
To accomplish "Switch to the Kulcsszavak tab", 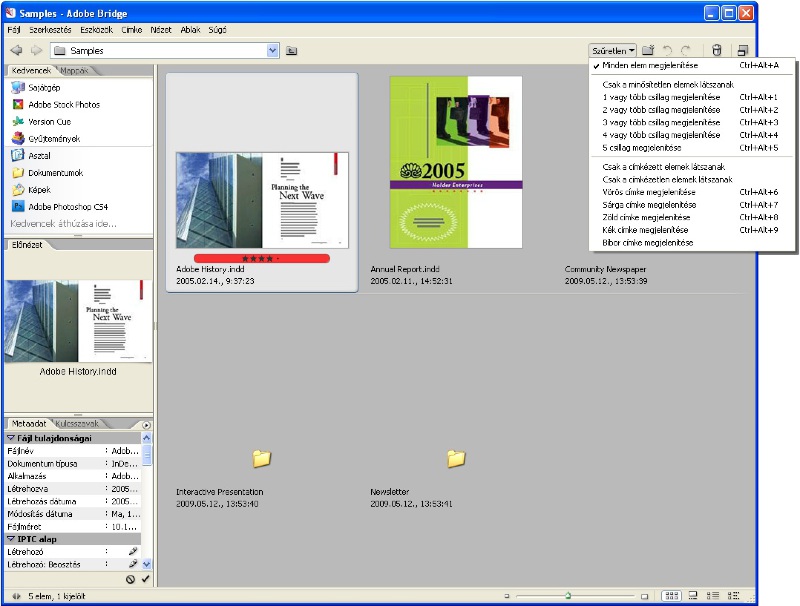I will tap(77, 423).
